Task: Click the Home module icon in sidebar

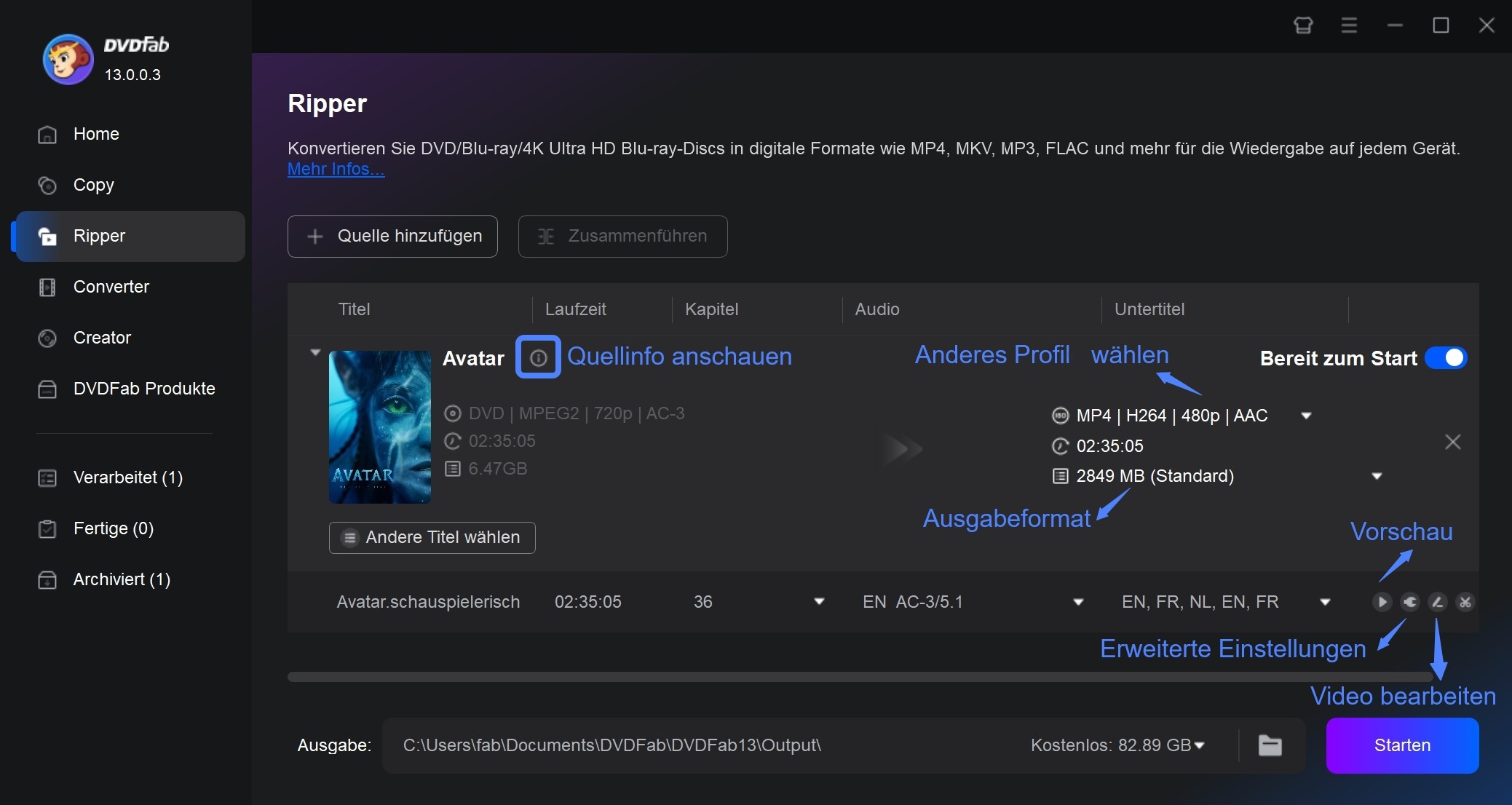Action: [x=48, y=133]
